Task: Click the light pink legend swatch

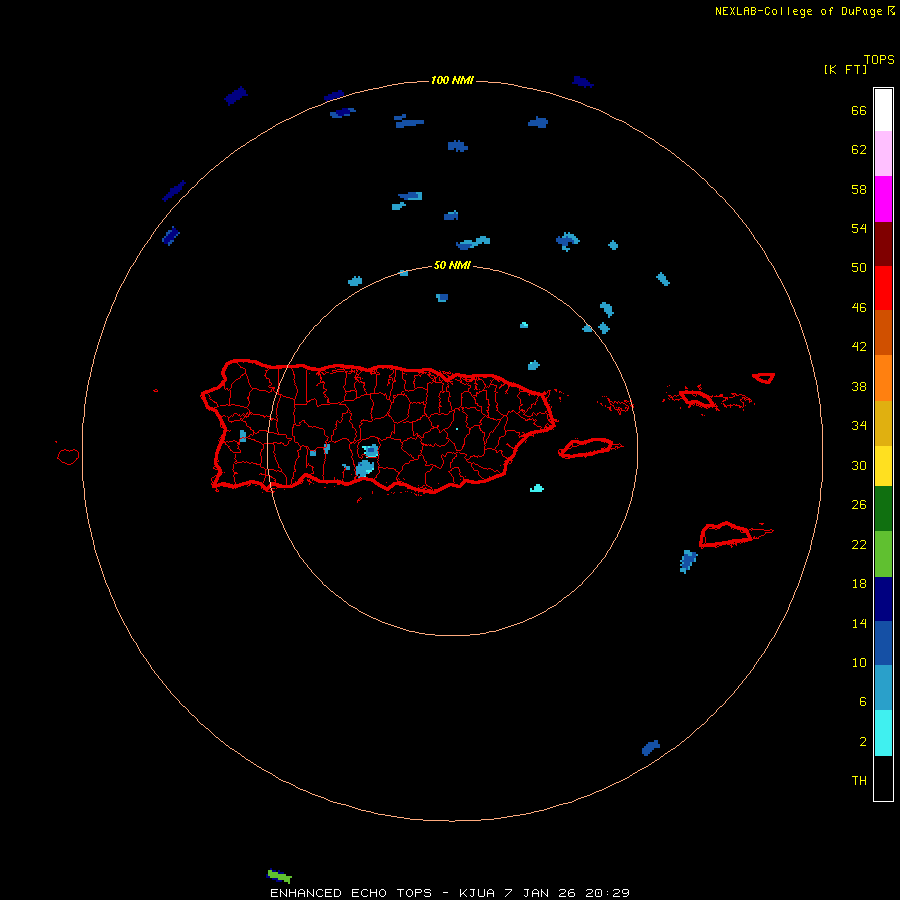Action: click(883, 153)
